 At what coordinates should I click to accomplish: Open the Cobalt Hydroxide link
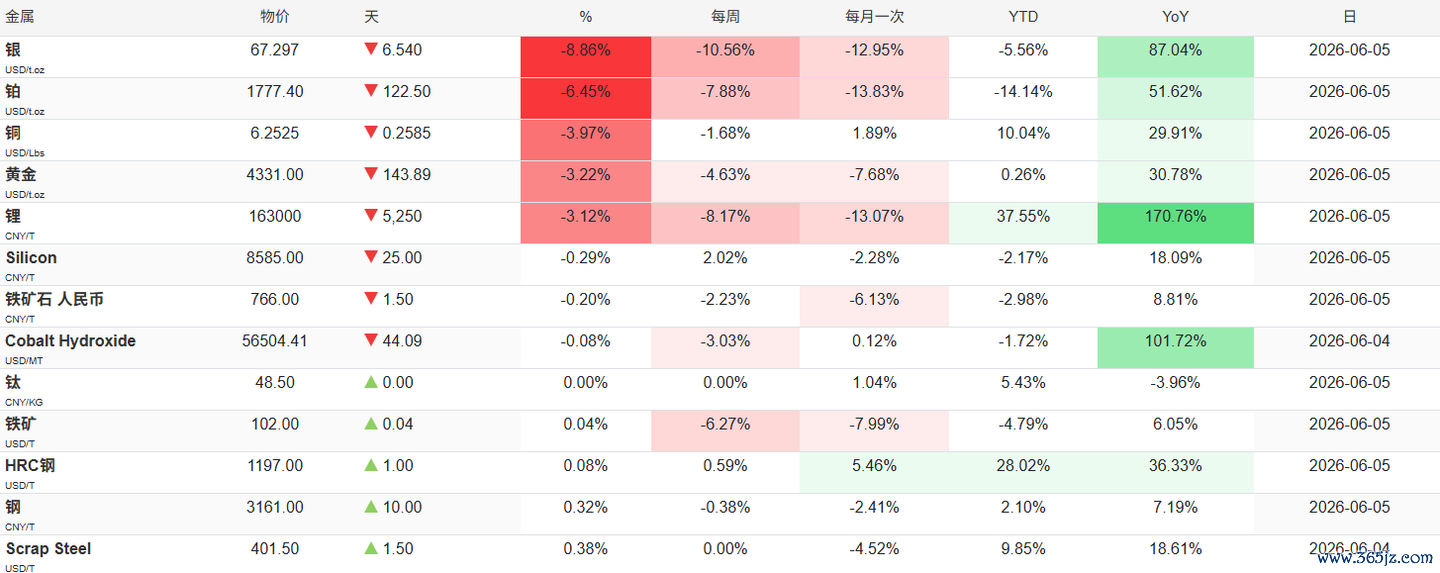point(70,341)
